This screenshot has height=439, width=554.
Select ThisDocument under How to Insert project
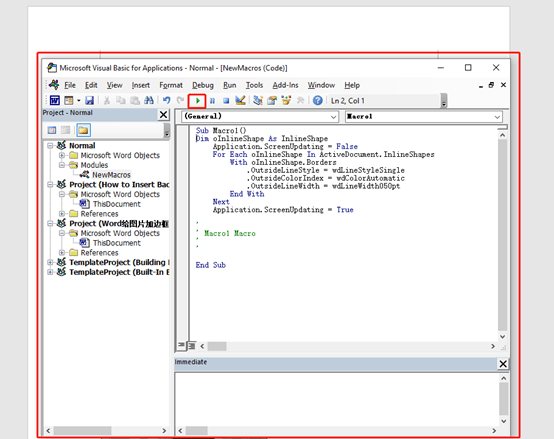coord(117,204)
